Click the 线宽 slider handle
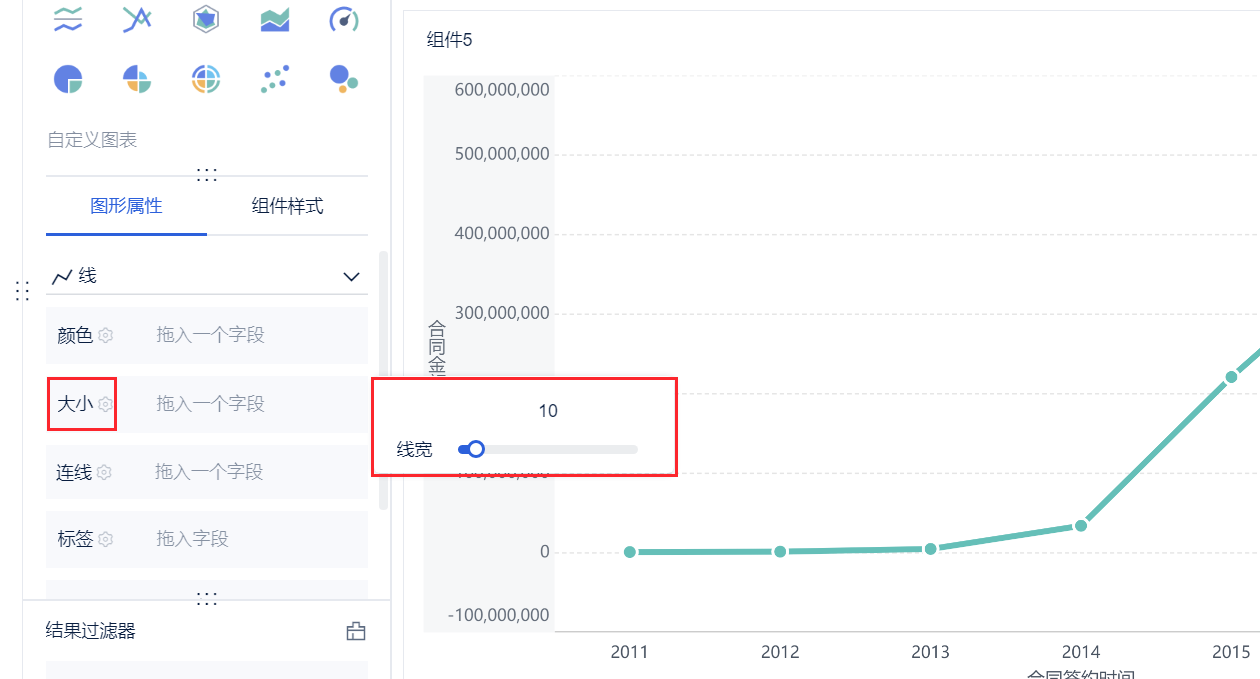 pos(476,450)
